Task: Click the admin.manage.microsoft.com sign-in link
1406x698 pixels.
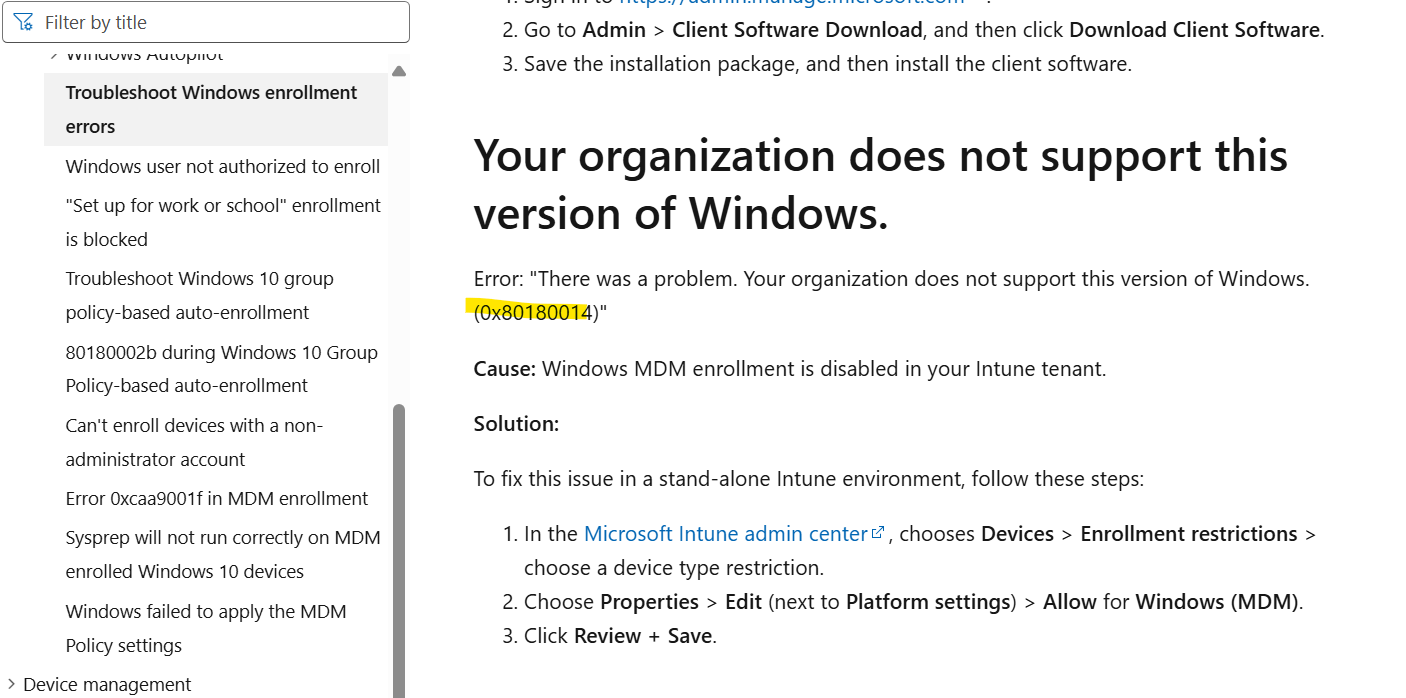Action: 790,3
